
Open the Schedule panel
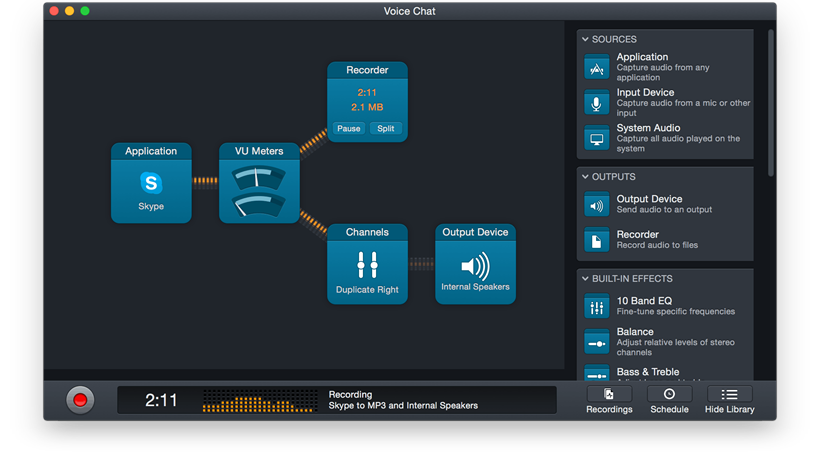(x=669, y=401)
